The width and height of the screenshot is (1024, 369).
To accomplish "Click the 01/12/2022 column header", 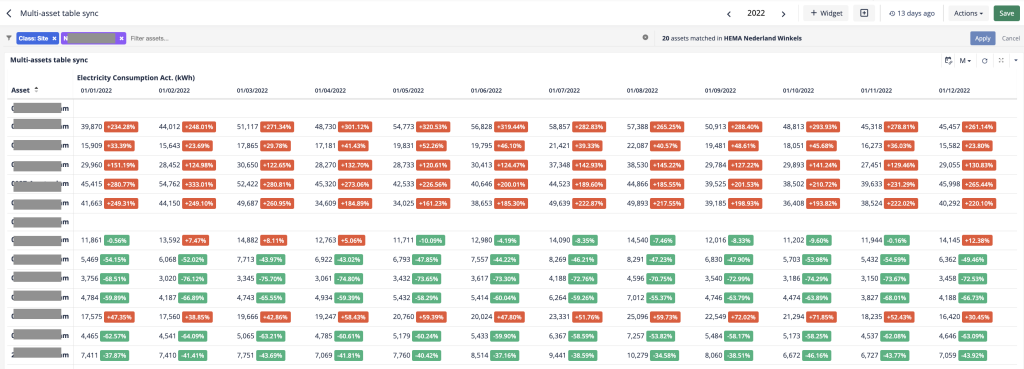I will pos(955,91).
